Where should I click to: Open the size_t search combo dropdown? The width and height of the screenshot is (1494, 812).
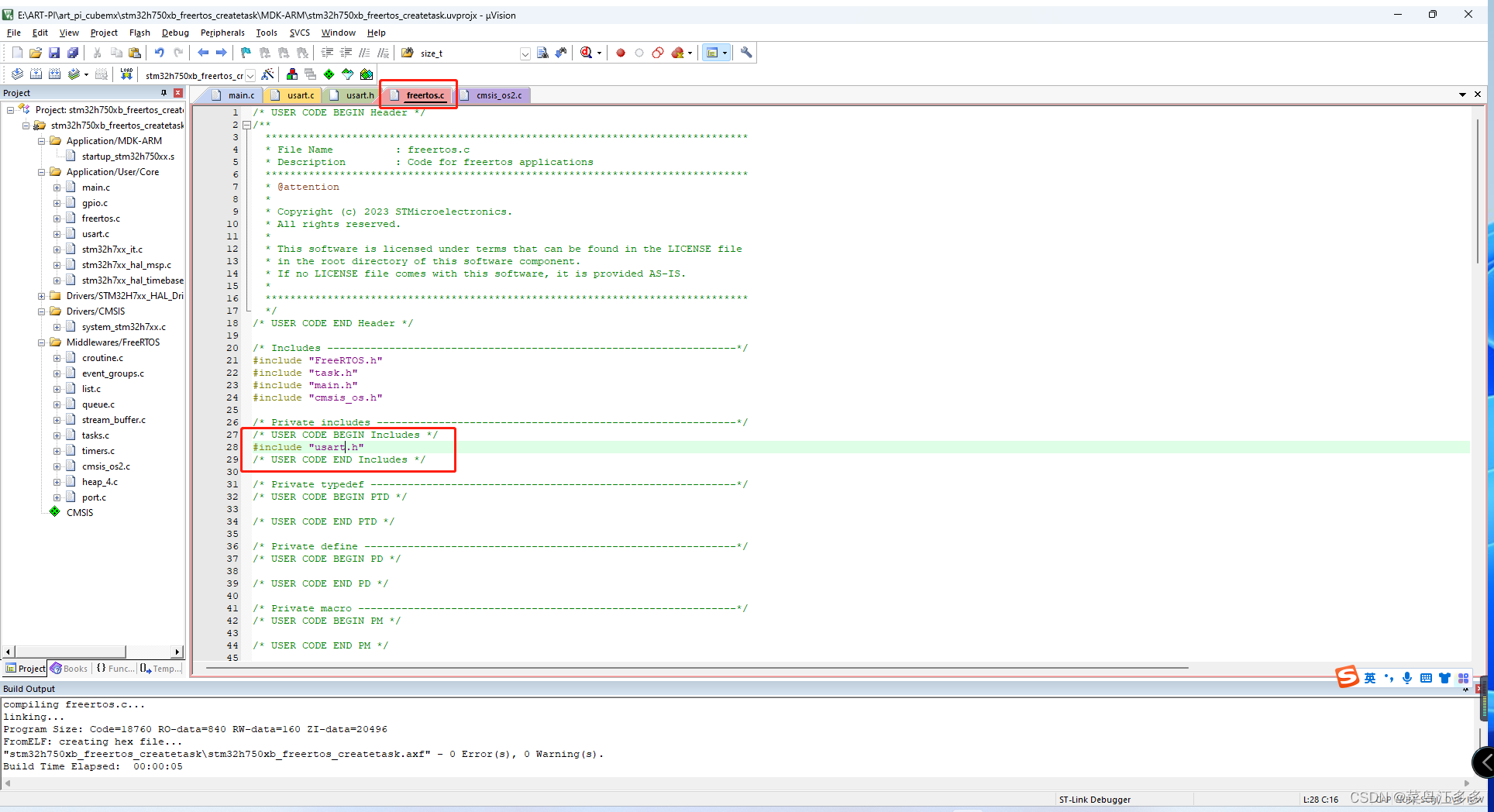(x=525, y=53)
